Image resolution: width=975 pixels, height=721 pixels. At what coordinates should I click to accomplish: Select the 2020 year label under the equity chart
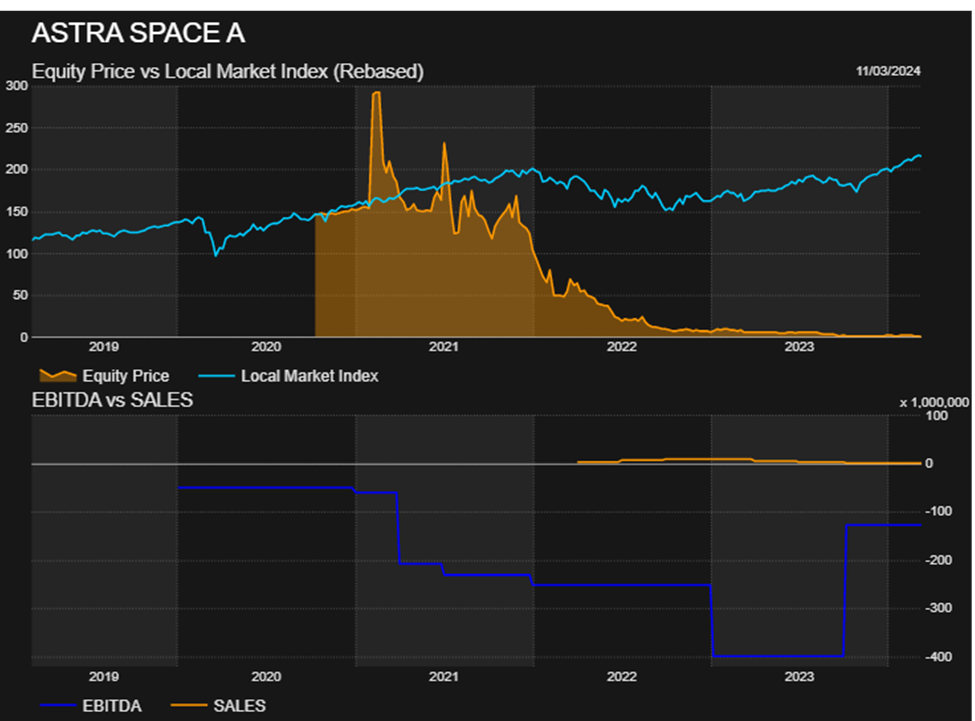point(266,347)
